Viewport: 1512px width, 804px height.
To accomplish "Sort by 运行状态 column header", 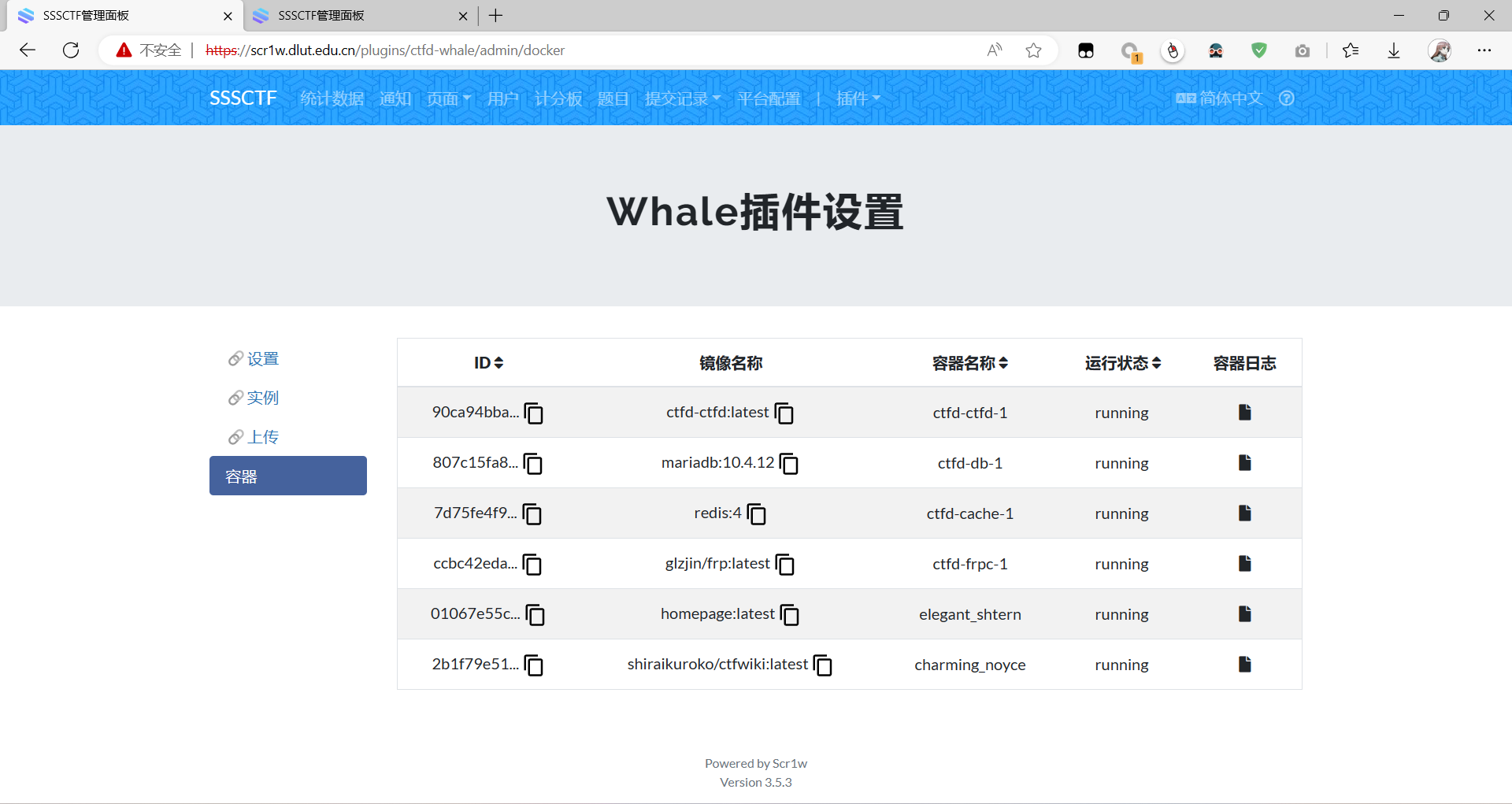I will (1122, 363).
